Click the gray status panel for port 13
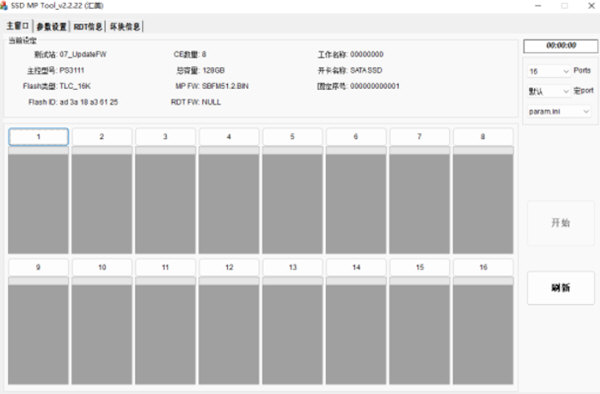 (292, 335)
